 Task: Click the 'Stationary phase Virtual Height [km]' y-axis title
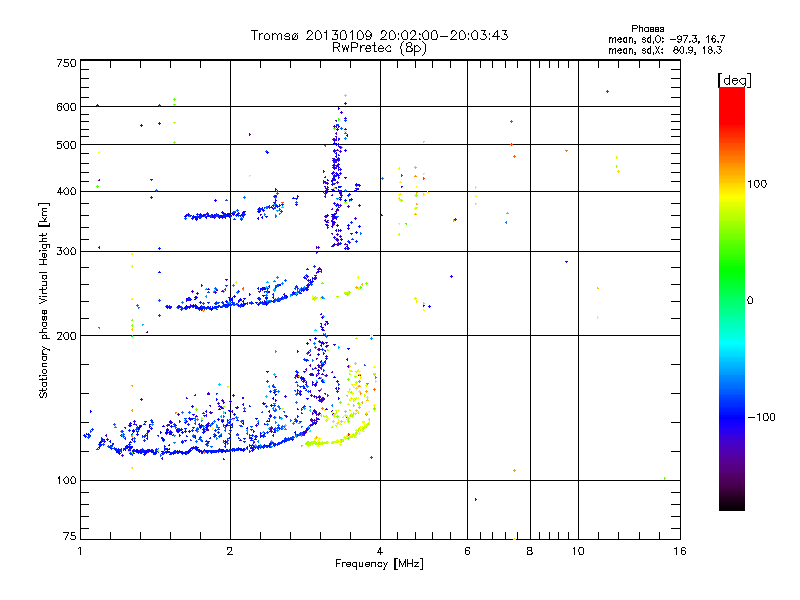point(44,300)
